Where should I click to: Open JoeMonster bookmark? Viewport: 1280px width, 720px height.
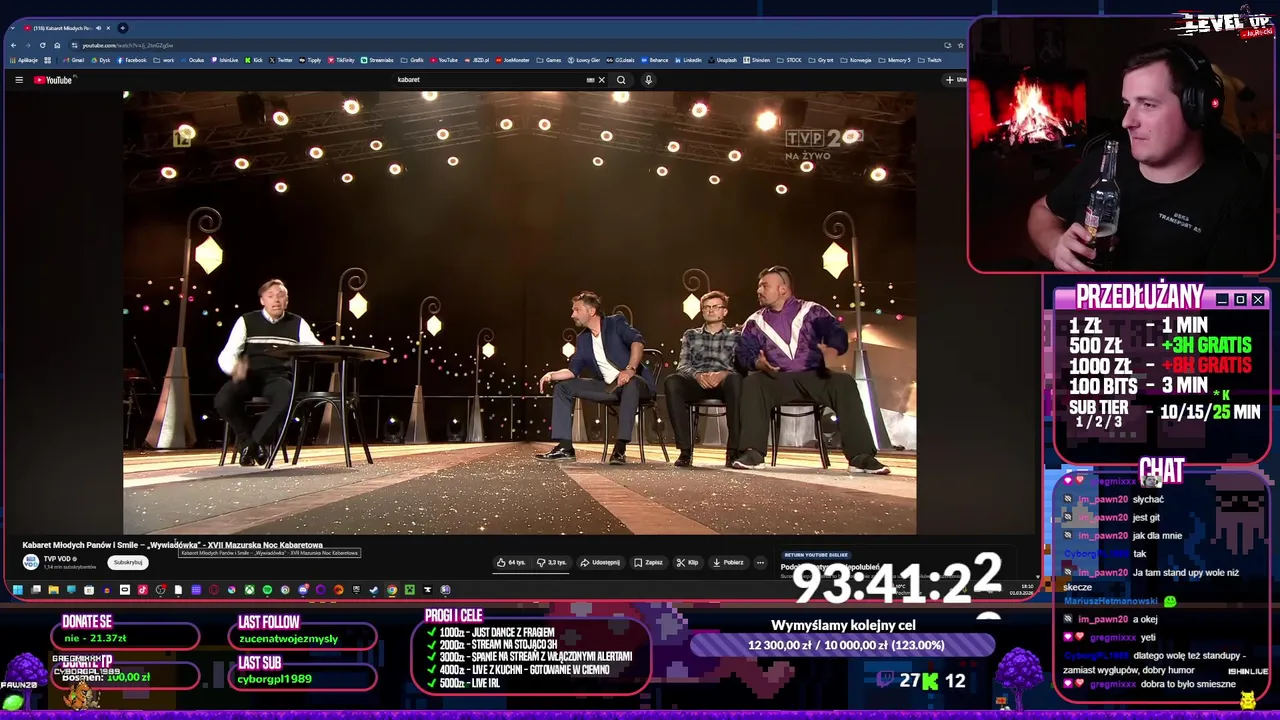coord(512,60)
